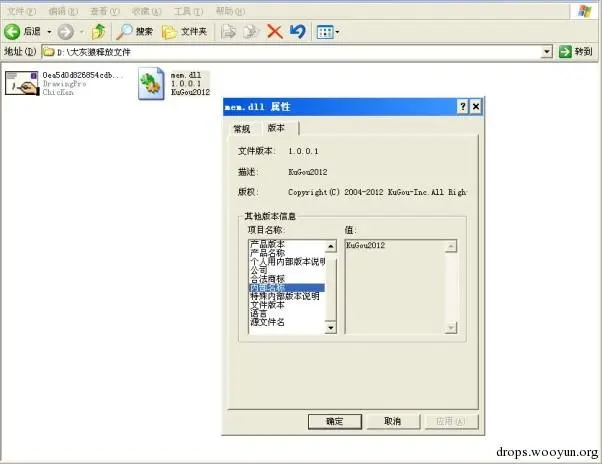
Task: Click item list scroll up arrow
Action: 331,246
